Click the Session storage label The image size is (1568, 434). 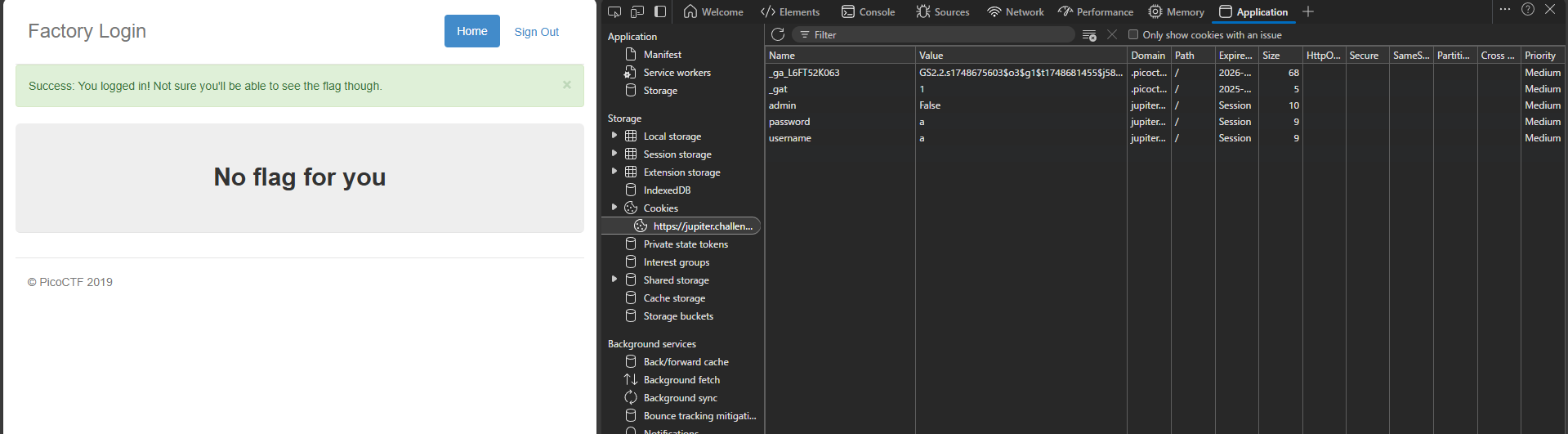pos(677,154)
